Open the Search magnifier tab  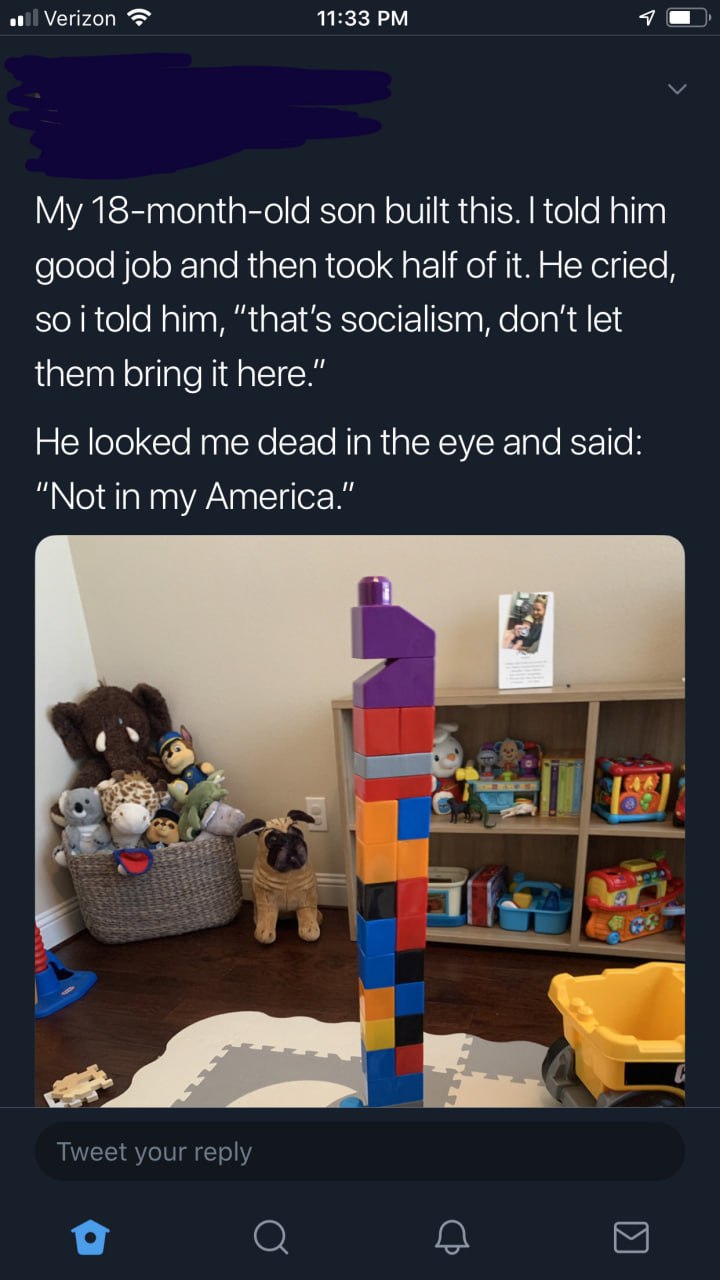point(269,1238)
